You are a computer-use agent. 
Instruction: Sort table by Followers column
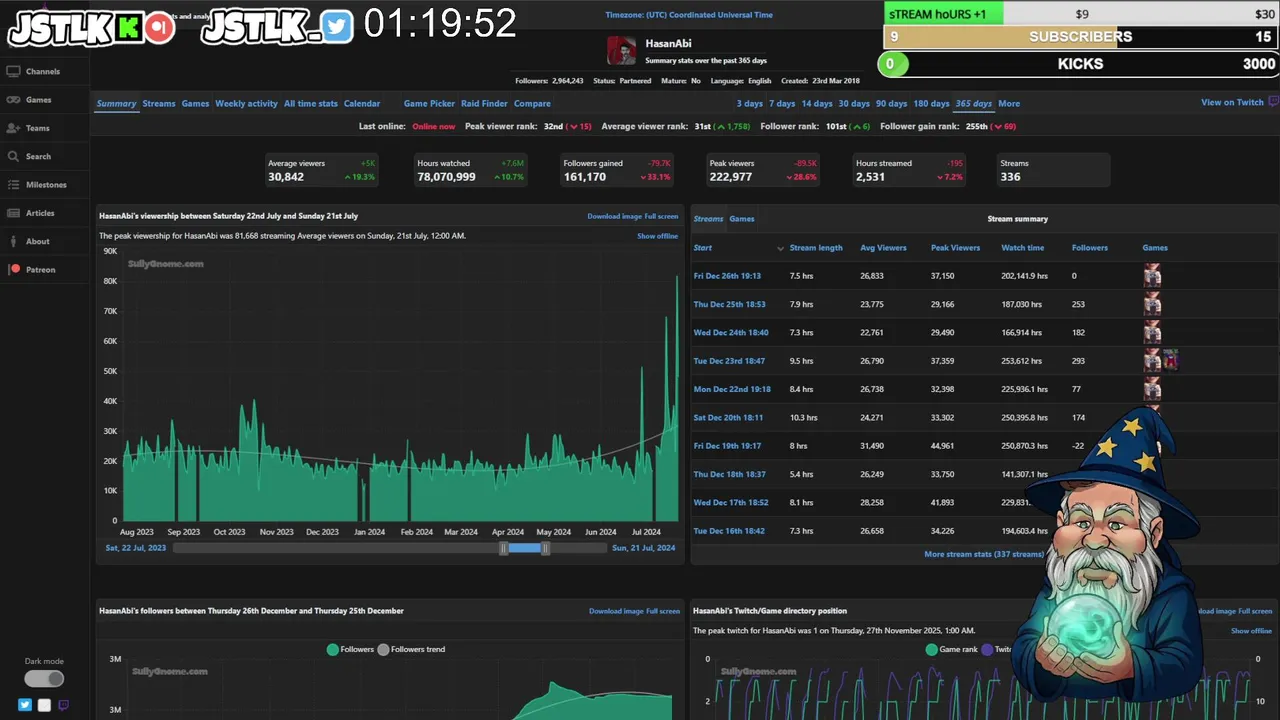coord(1089,248)
